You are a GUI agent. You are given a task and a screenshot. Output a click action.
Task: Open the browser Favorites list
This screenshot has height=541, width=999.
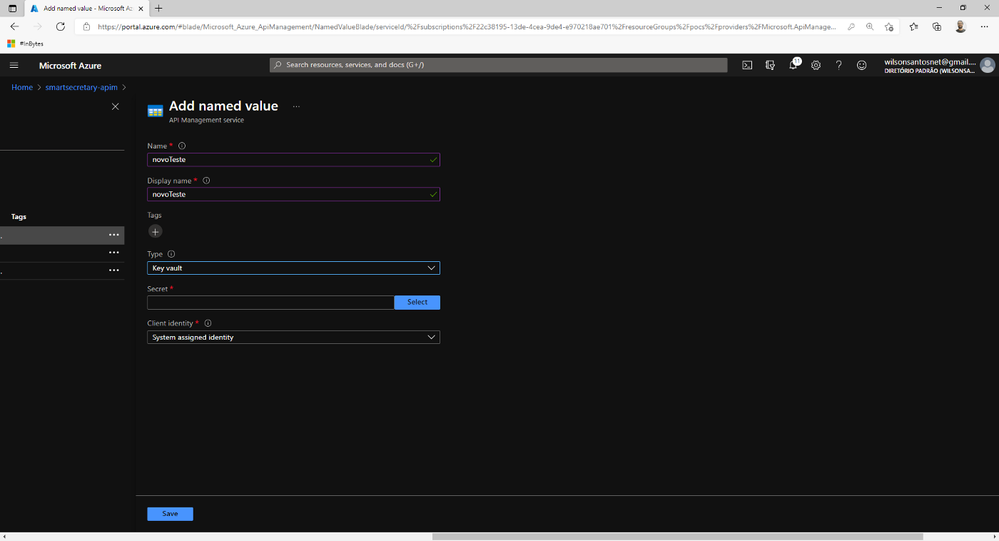914,27
